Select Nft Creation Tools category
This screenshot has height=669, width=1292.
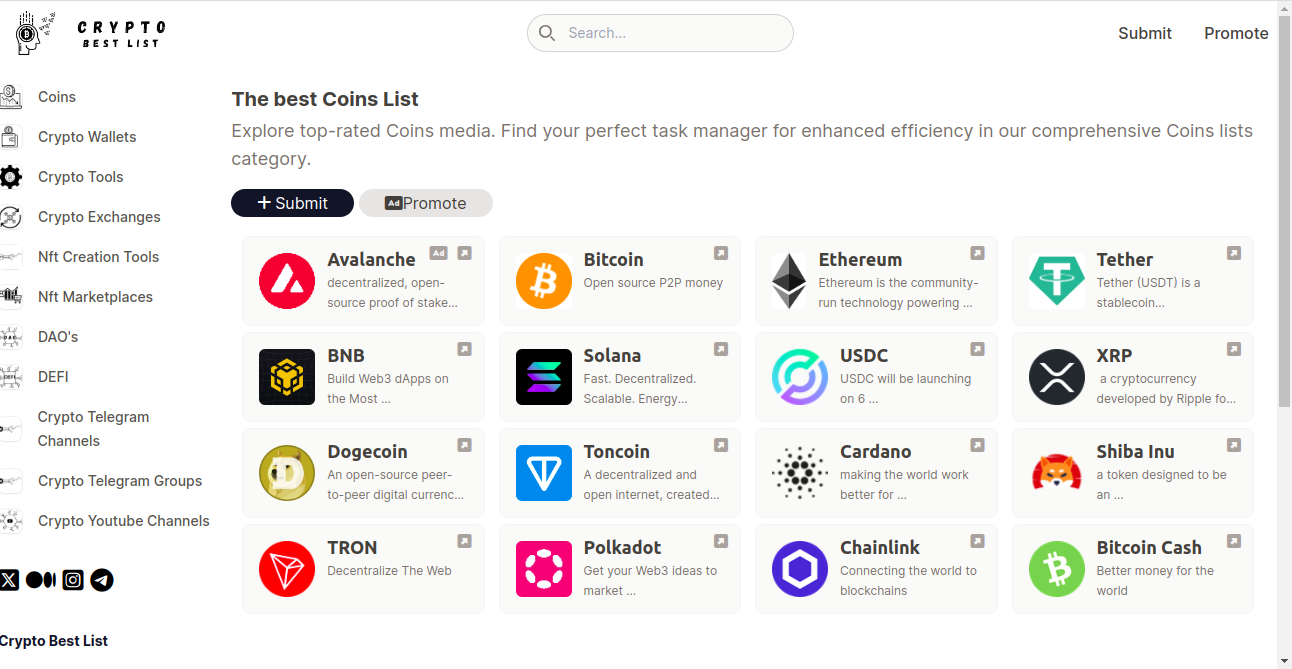click(98, 257)
